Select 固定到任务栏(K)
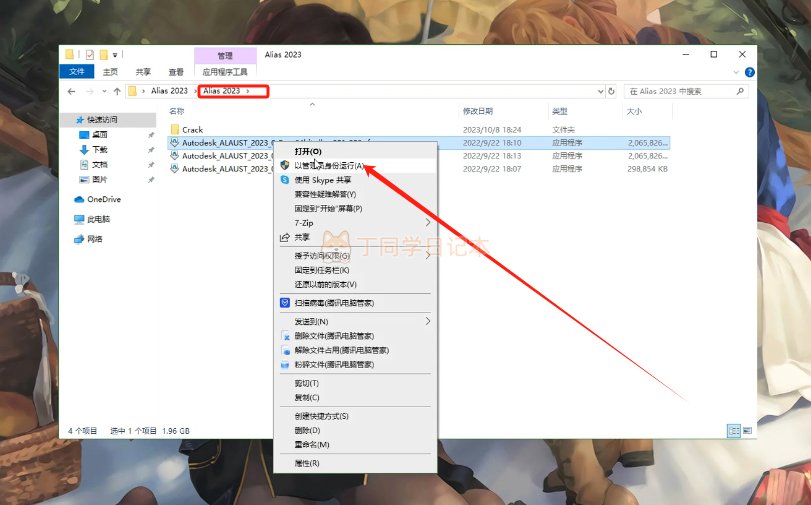 355,270
